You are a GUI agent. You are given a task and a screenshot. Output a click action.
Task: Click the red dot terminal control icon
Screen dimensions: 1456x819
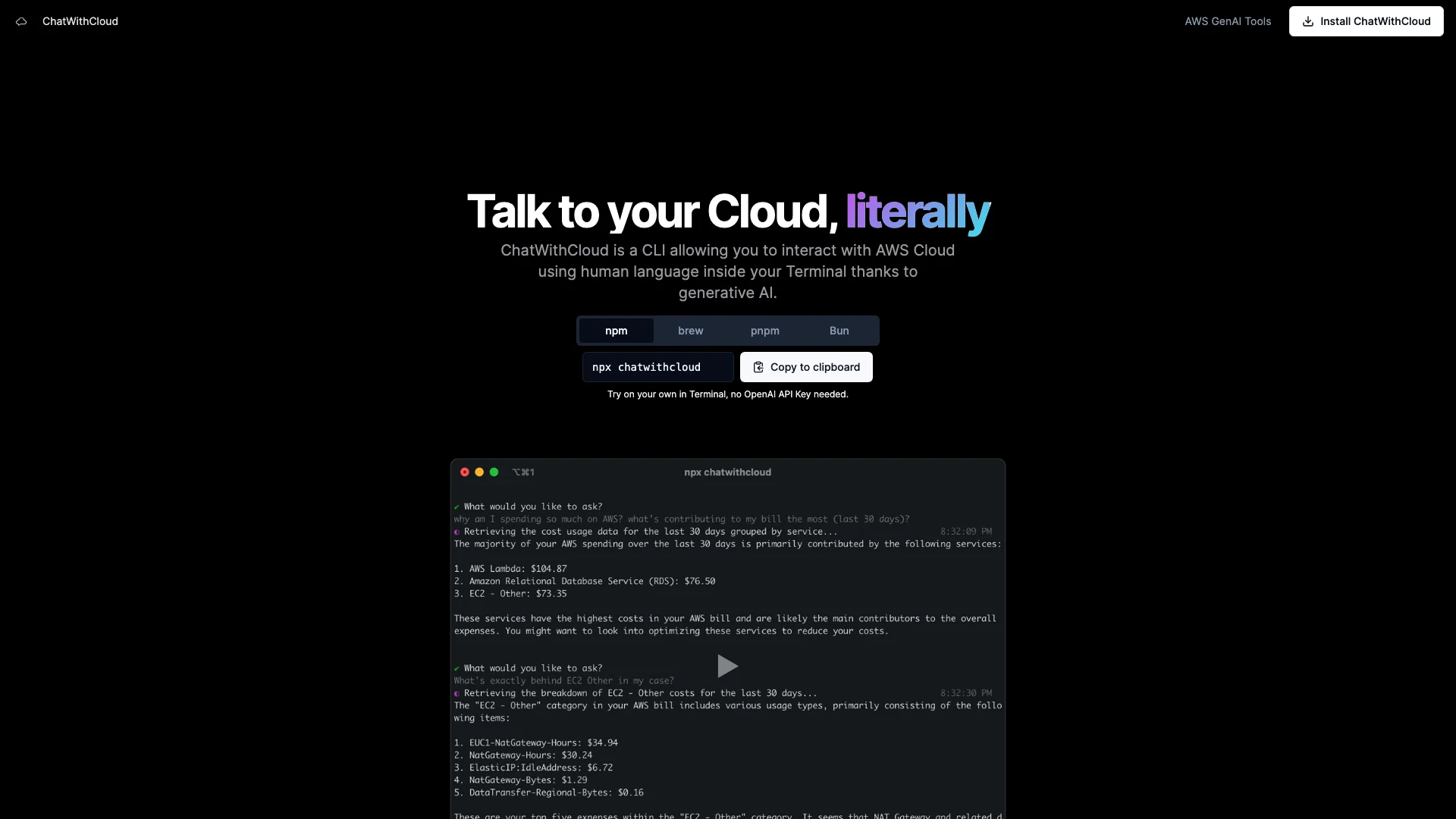point(464,471)
